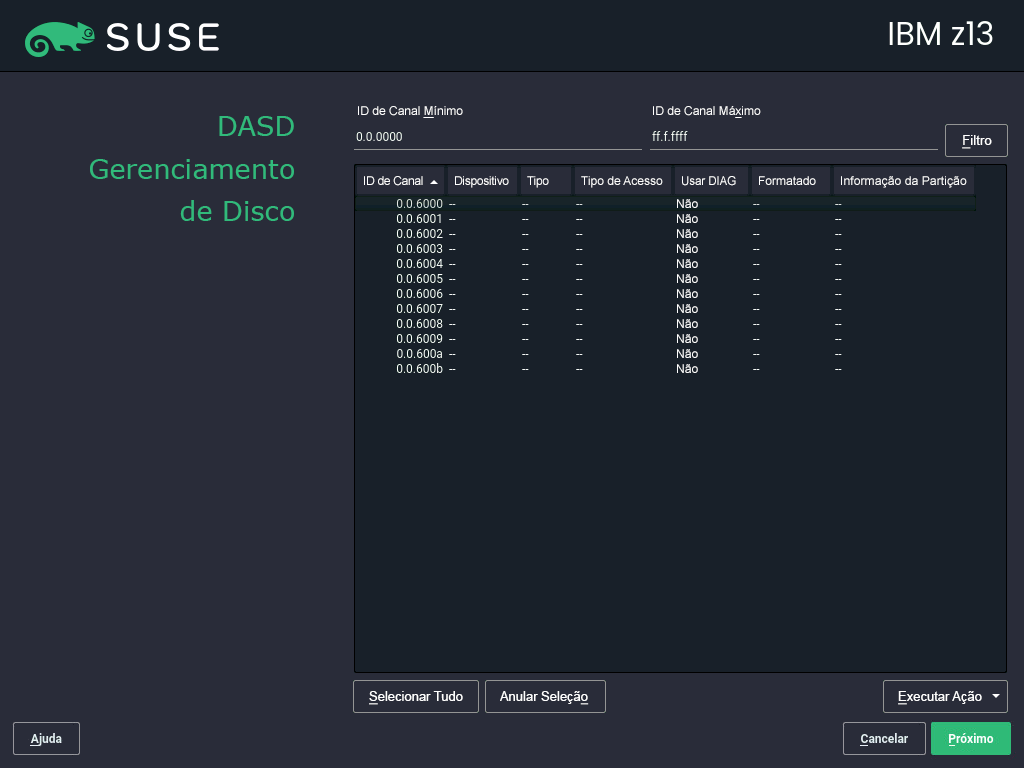Click the Filtro button
Viewport: 1024px width, 768px height.
point(976,140)
